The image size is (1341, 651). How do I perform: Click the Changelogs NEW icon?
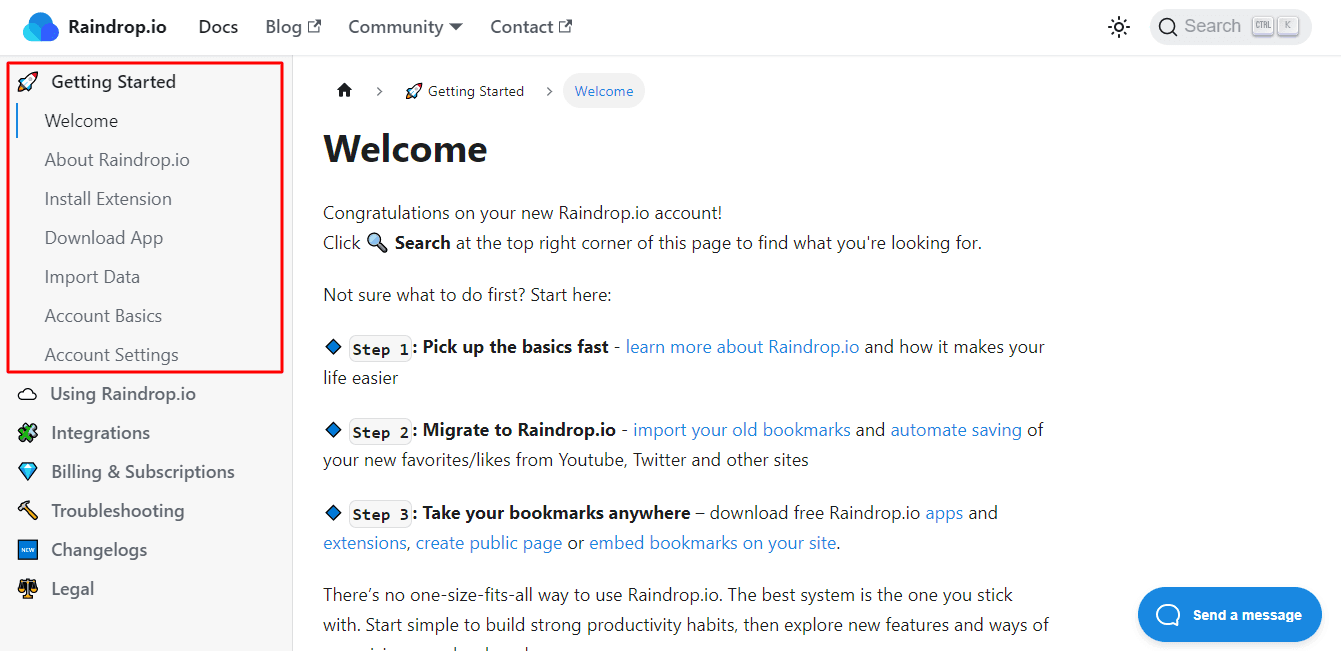tap(28, 550)
